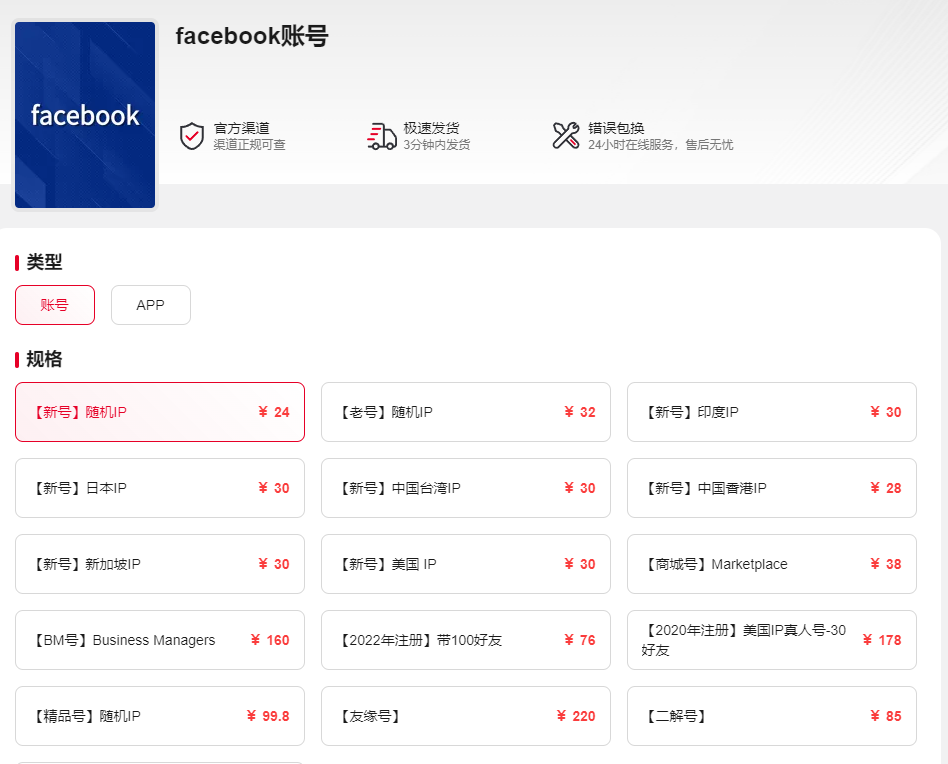Choose the 【老号】随机IP spec card
This screenshot has width=948, height=764.
(x=466, y=412)
